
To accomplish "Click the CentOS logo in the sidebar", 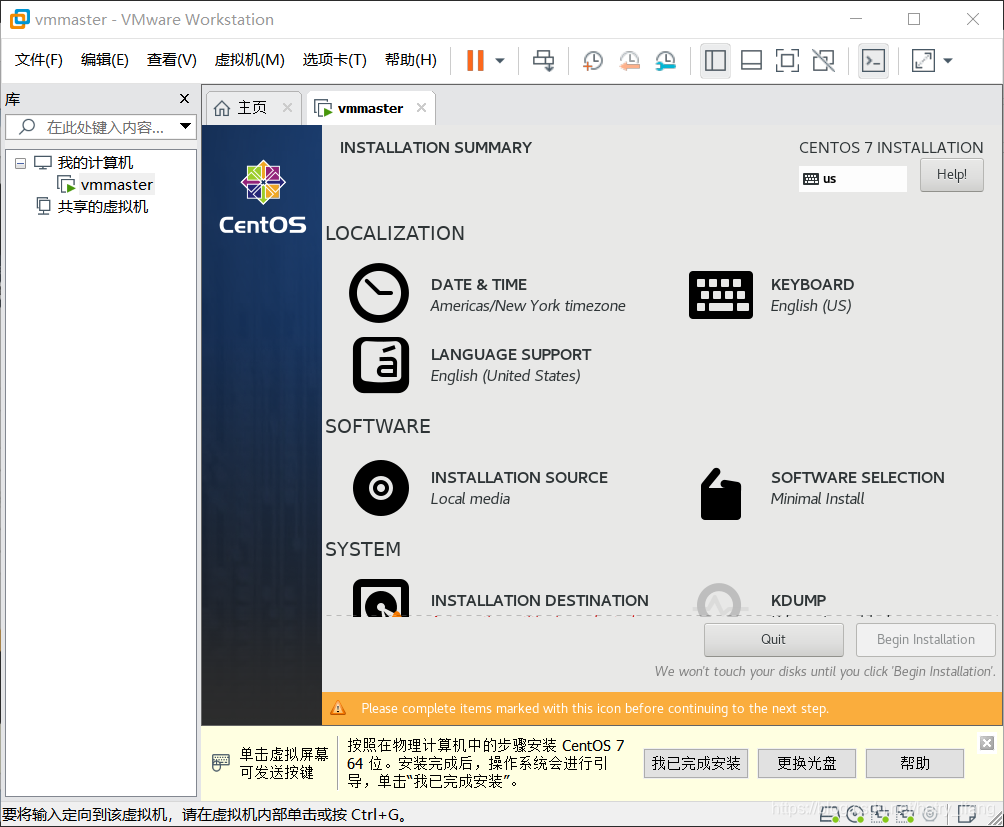I will (x=263, y=198).
